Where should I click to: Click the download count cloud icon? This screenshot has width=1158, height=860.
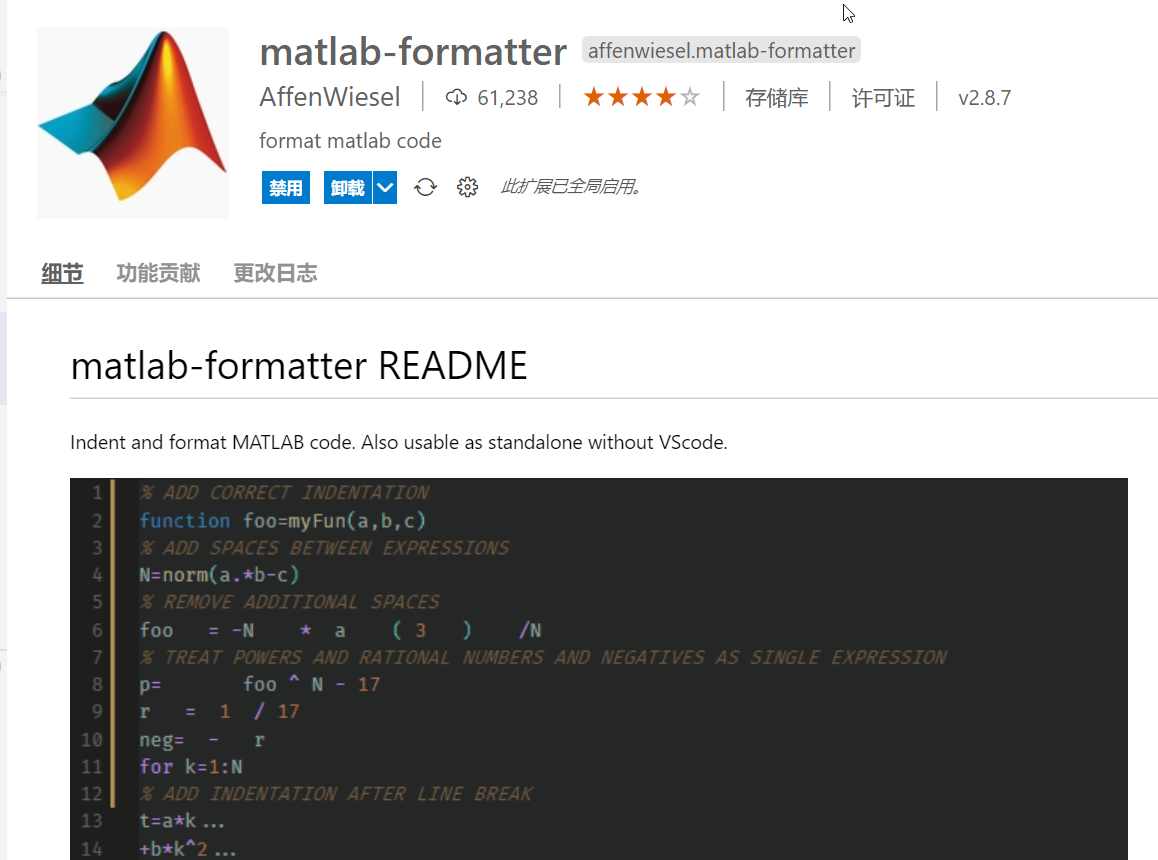tap(457, 97)
